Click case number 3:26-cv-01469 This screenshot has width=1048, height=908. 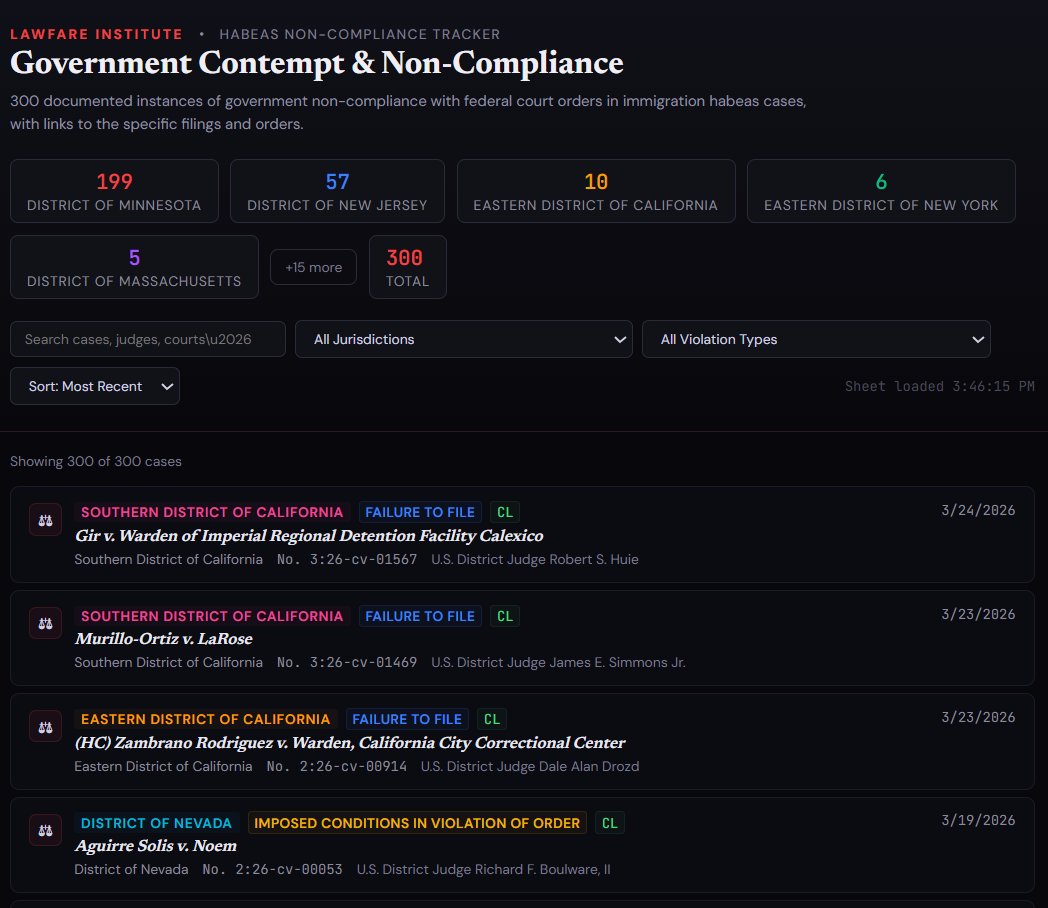tap(347, 662)
